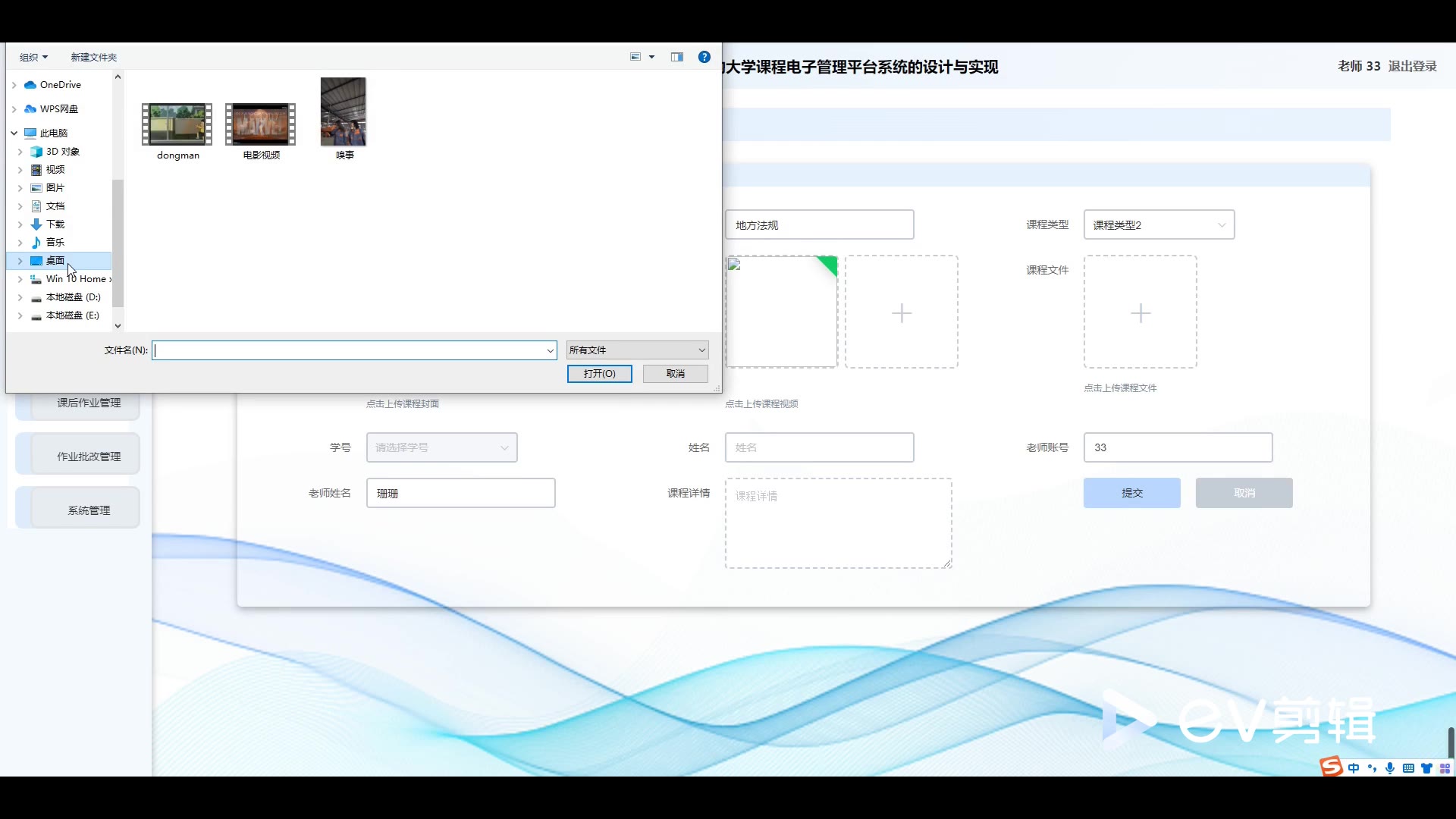Select the dongman video thumbnail
This screenshot has height=819, width=1456.
[x=177, y=125]
